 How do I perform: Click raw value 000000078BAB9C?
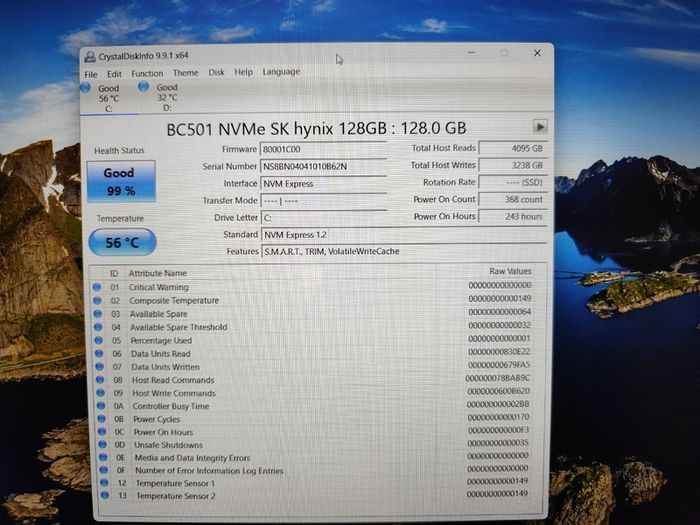tap(497, 378)
